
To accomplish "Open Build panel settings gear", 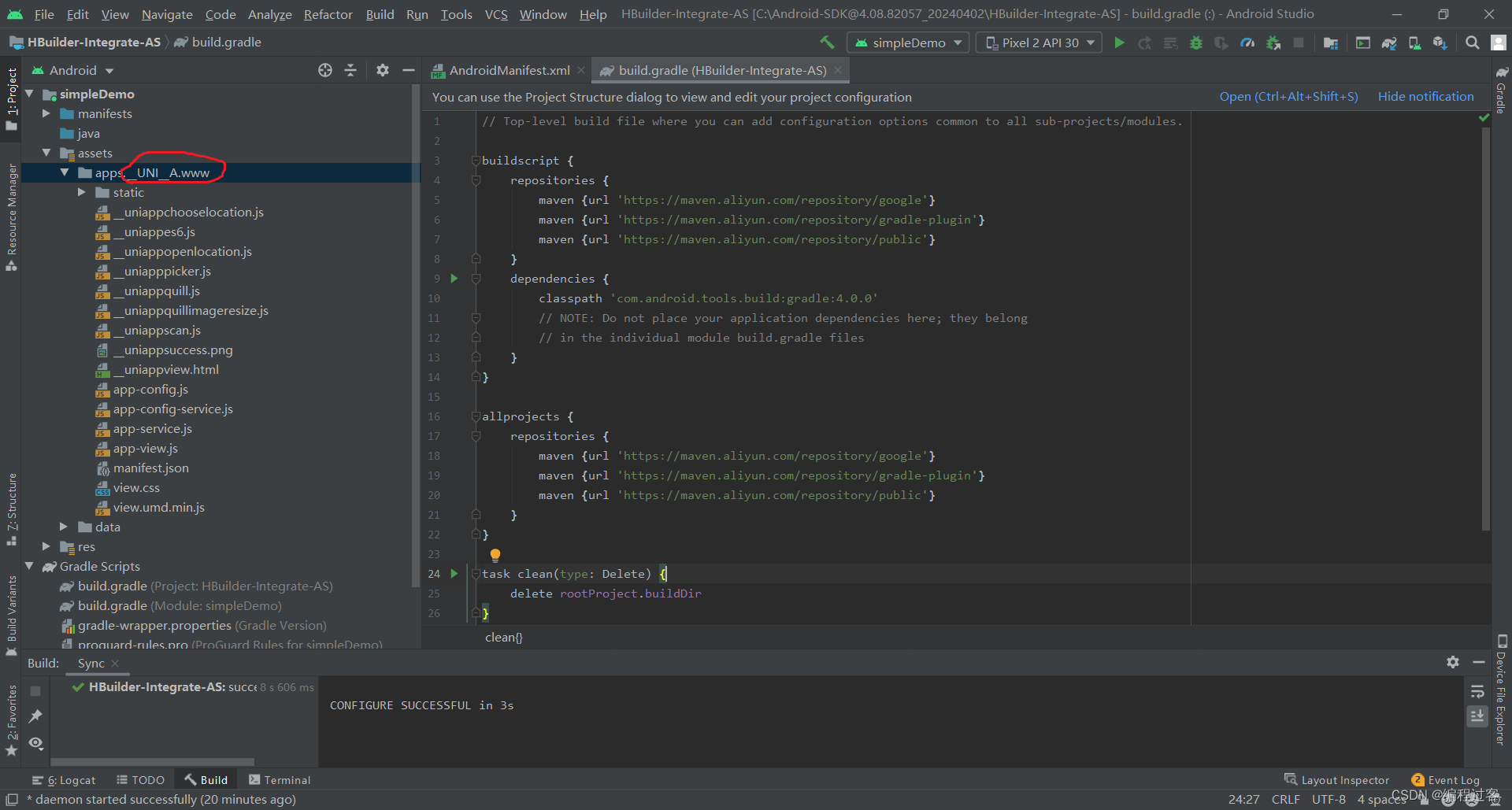I will pyautogui.click(x=1453, y=662).
